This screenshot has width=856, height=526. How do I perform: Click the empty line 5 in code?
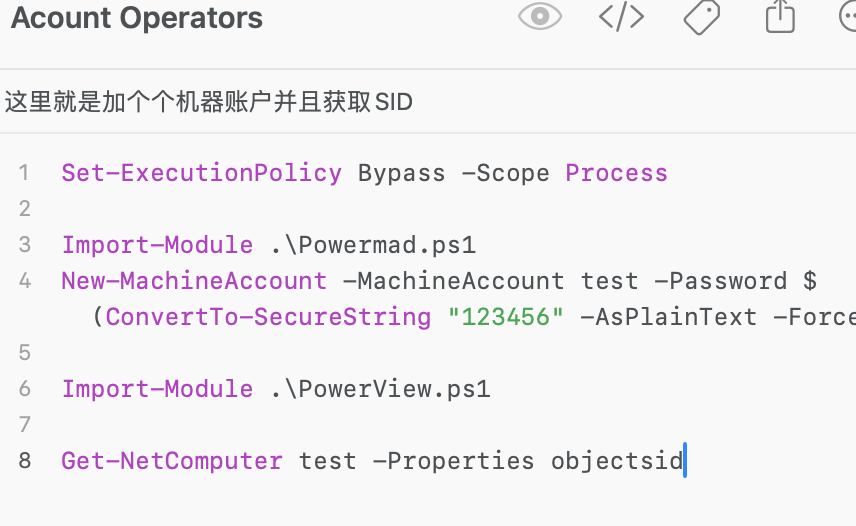[437, 353]
